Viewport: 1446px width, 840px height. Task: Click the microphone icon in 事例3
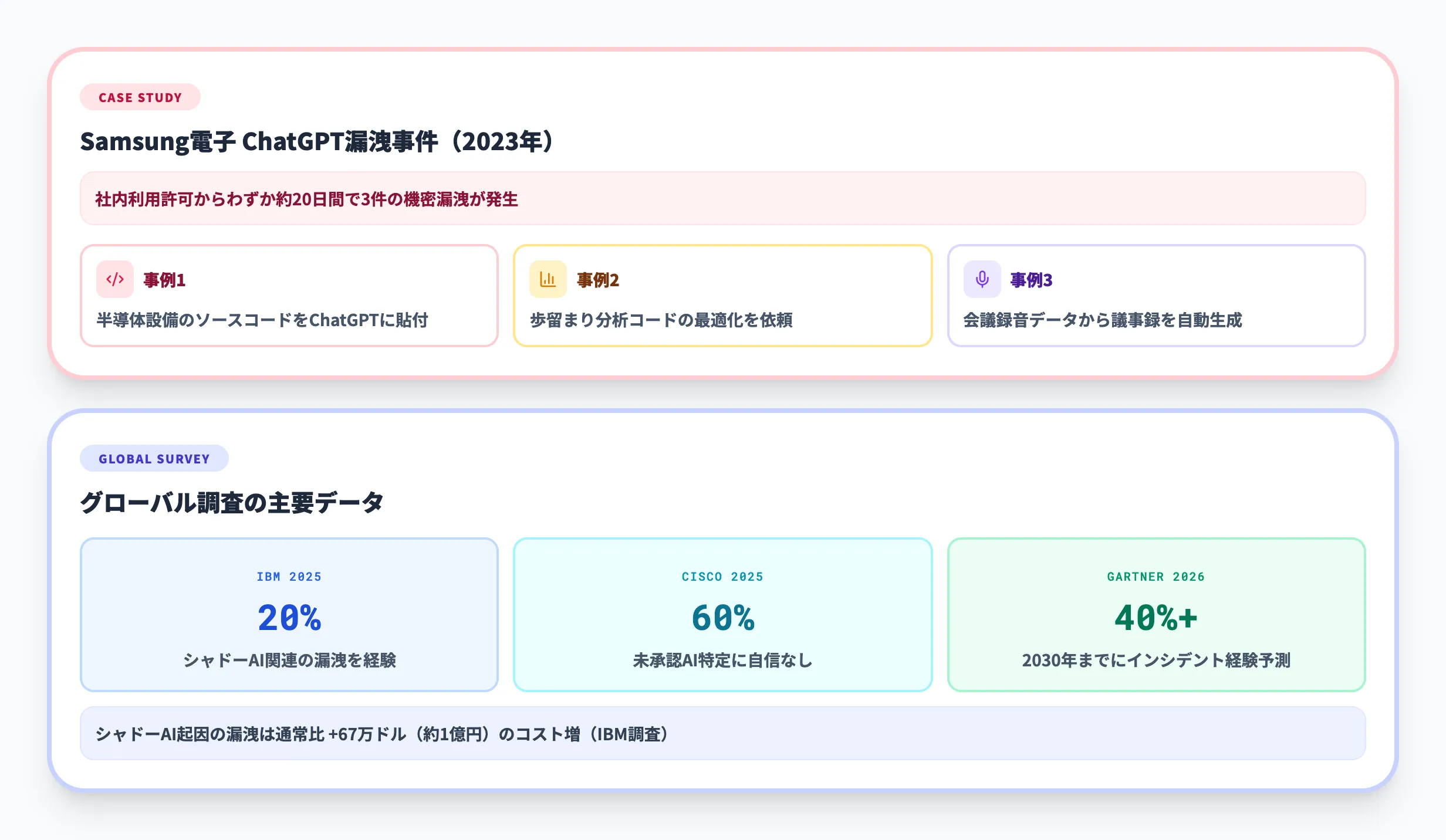tap(982, 279)
